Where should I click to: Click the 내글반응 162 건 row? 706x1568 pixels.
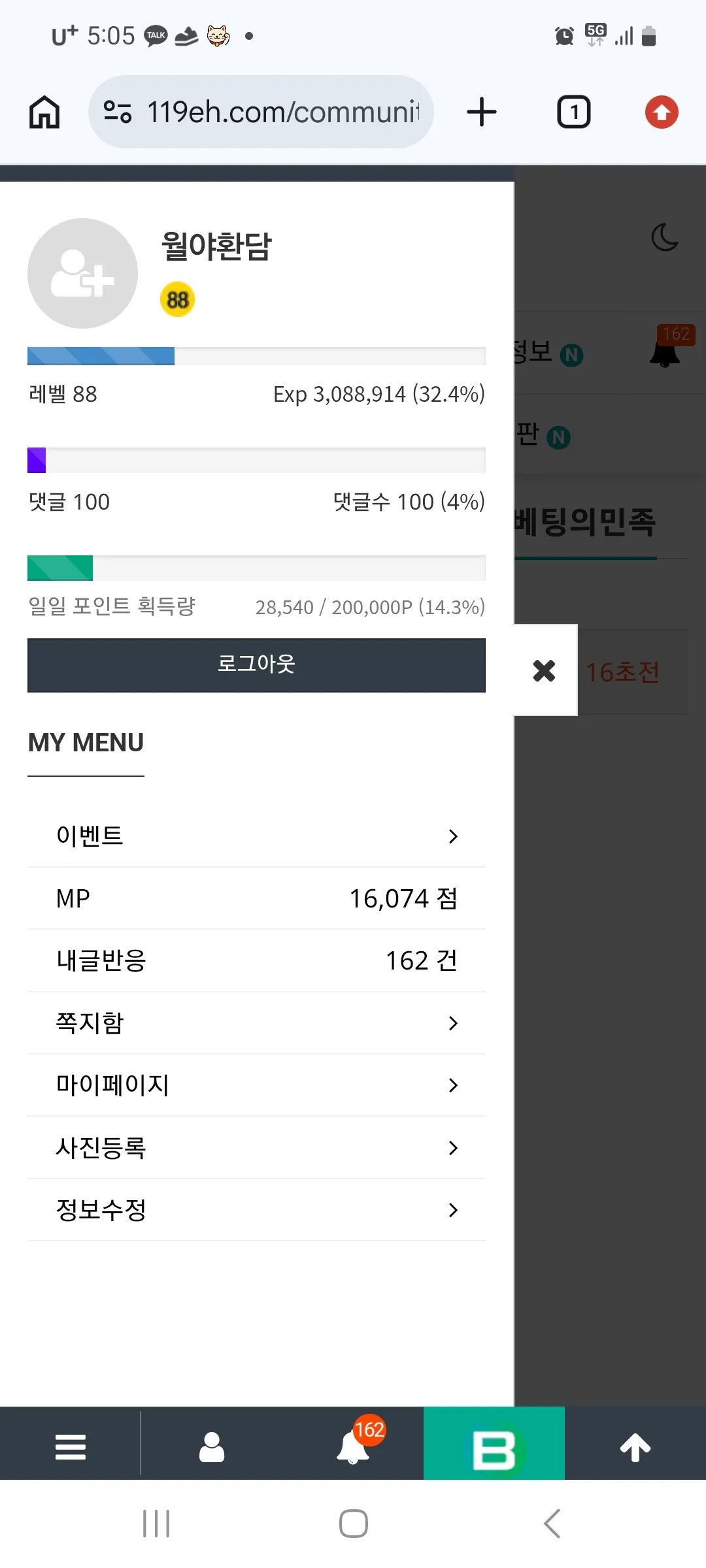pyautogui.click(x=256, y=961)
